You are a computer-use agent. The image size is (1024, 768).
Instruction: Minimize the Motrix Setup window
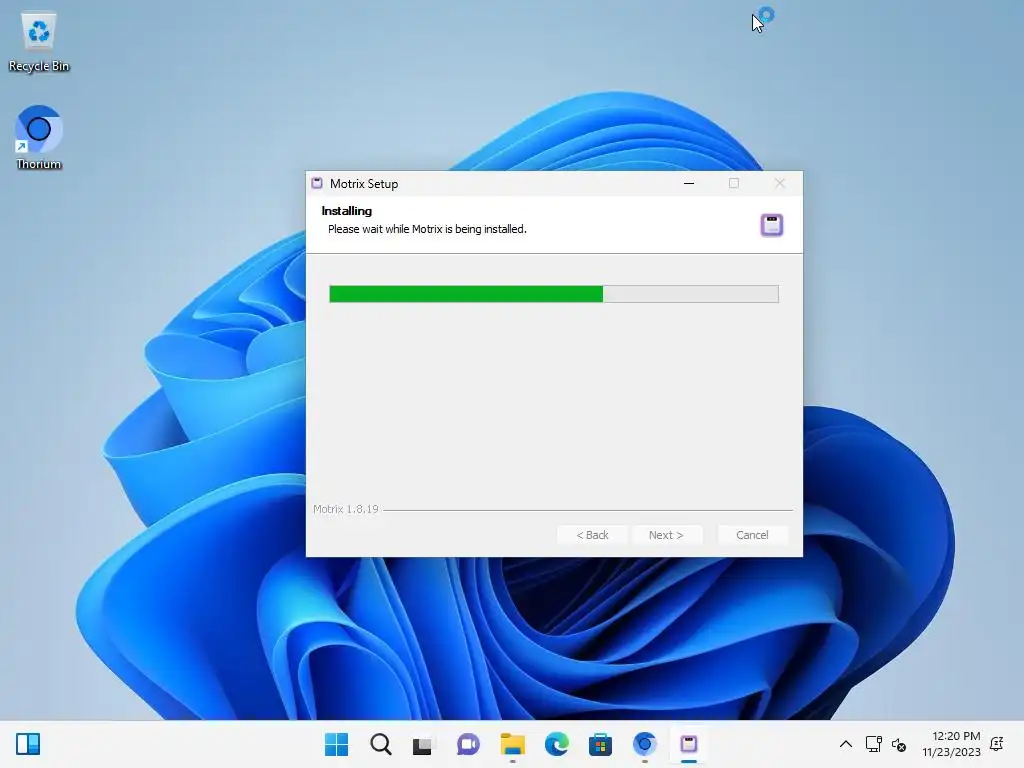[x=688, y=184]
